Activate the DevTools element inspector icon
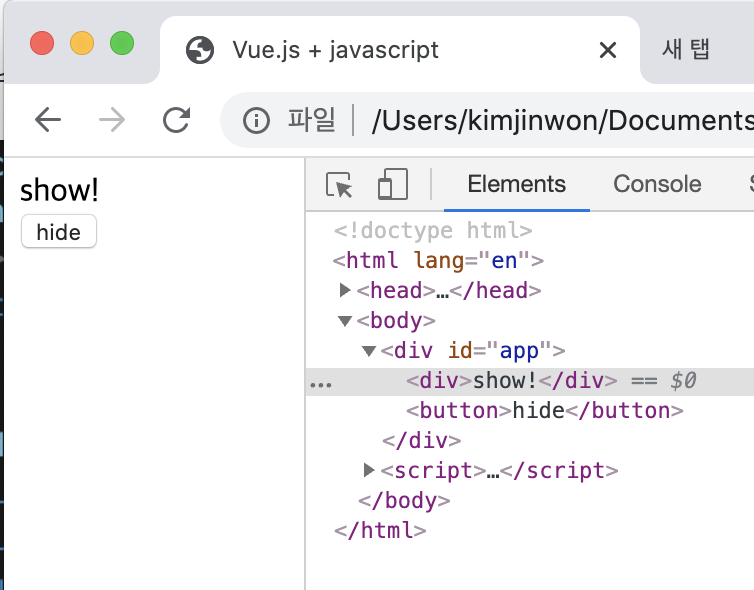Image resolution: width=754 pixels, height=590 pixels. [339, 185]
